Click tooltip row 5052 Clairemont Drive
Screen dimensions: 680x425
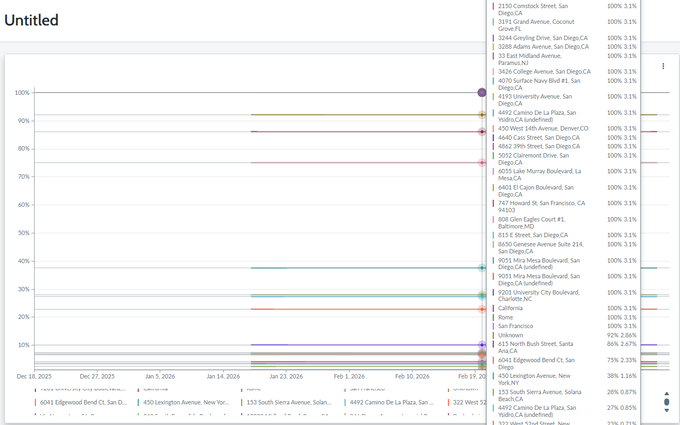565,159
